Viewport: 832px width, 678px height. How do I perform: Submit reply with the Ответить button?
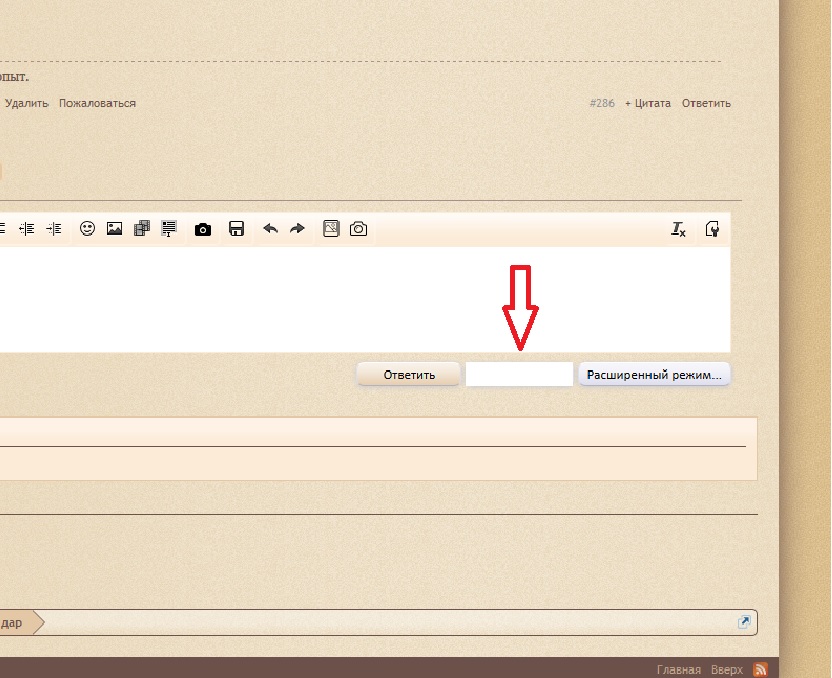click(x=409, y=375)
